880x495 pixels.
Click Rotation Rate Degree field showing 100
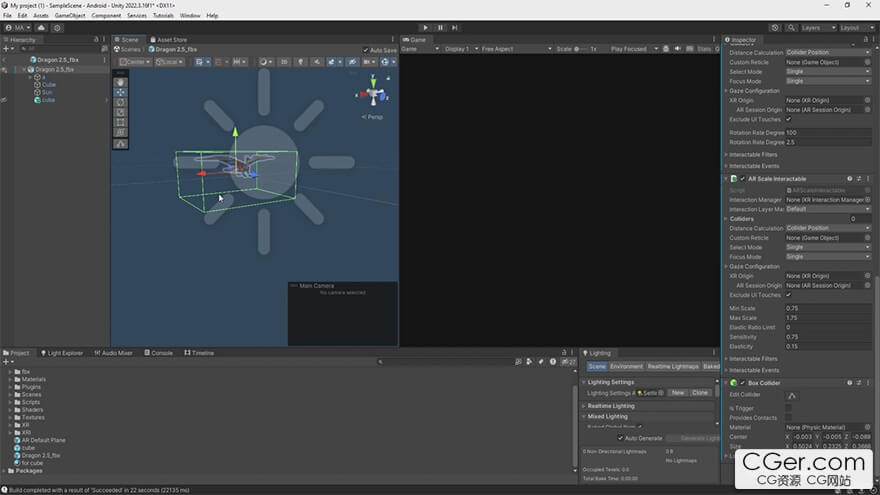pyautogui.click(x=828, y=132)
